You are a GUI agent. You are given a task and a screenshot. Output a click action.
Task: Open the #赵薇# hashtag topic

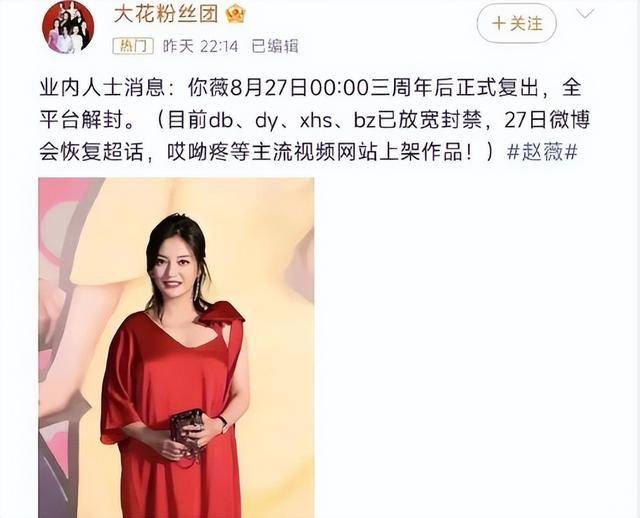(x=542, y=152)
